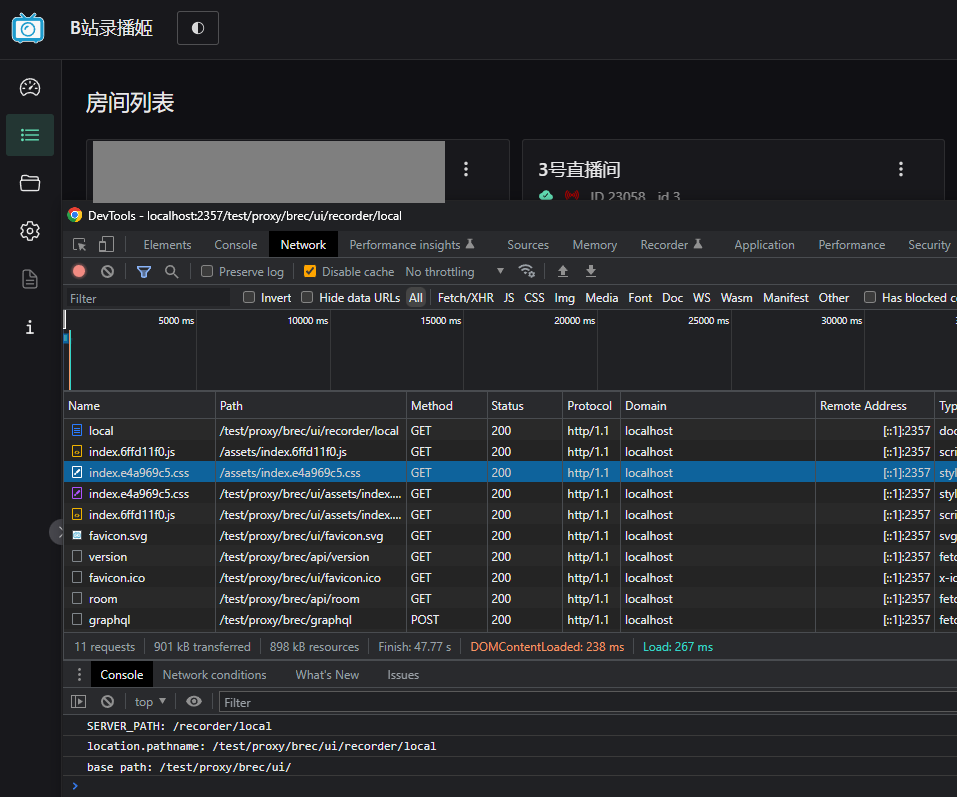Open inspect element picker tool

pos(79,244)
